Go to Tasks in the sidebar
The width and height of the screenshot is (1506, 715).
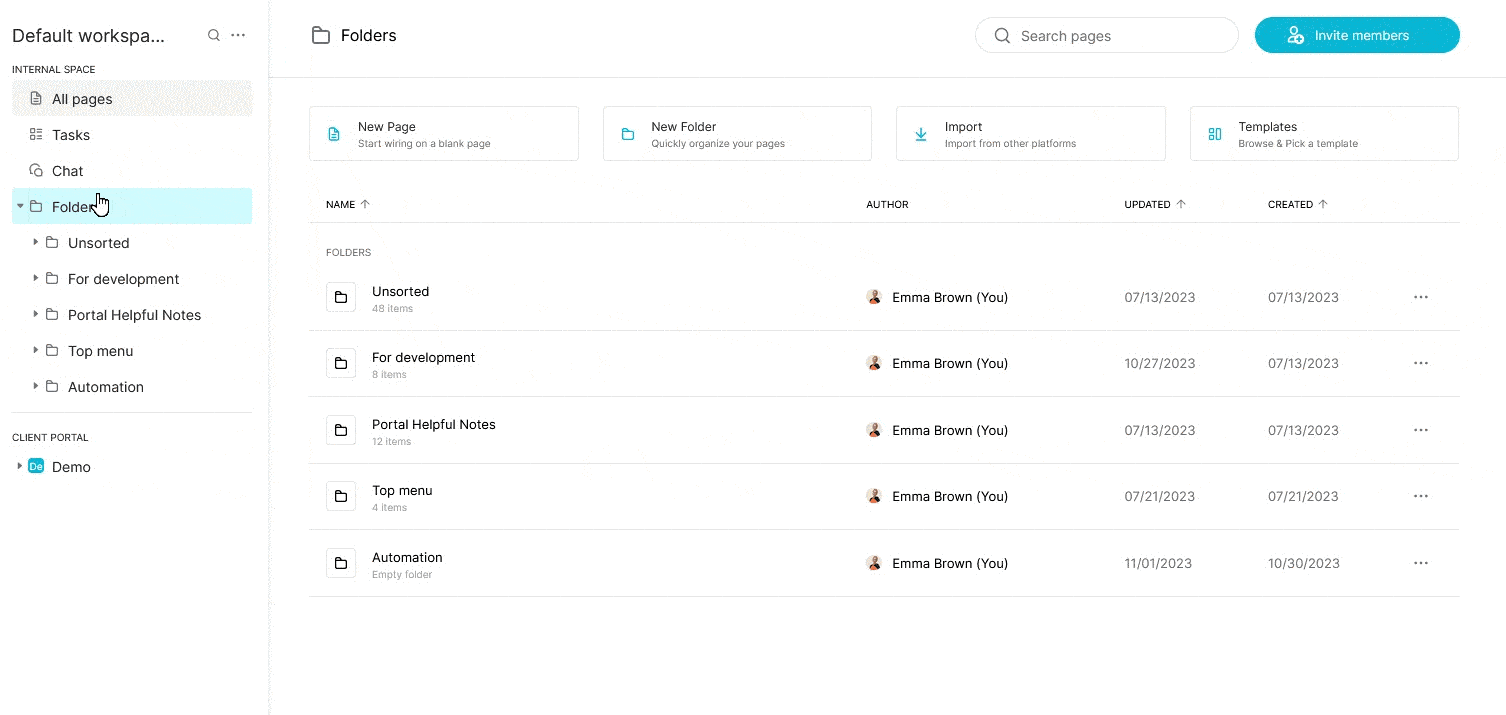coord(132,135)
